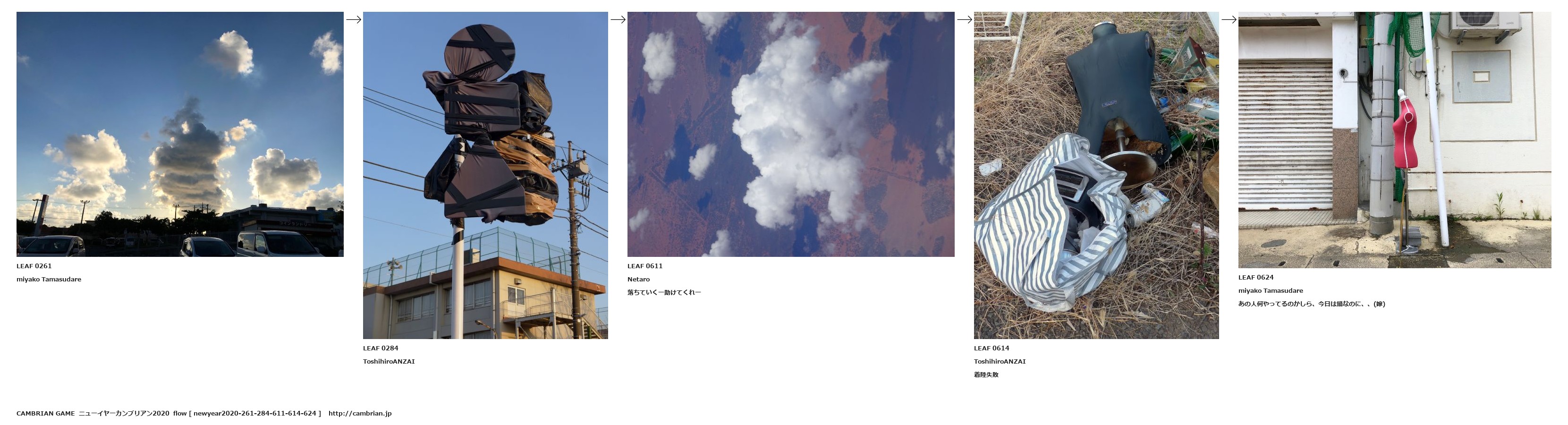Click the 着陸失敗 caption under LEAF 0614
Screen dimensions: 1568x425
(986, 375)
